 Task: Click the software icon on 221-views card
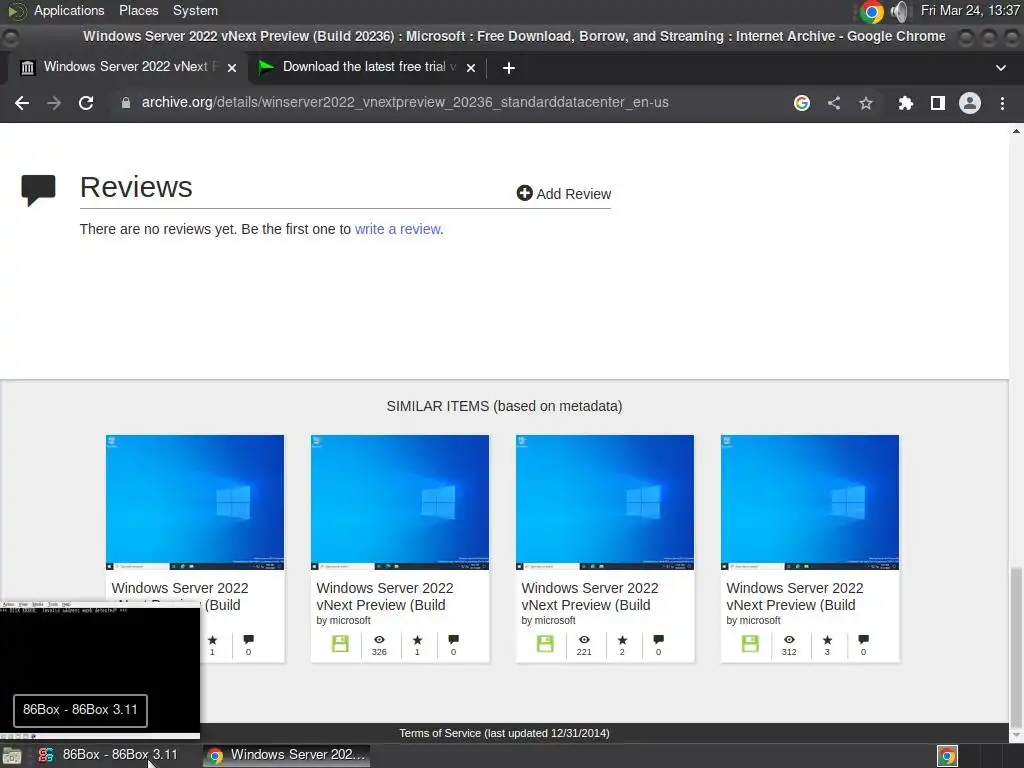(545, 644)
